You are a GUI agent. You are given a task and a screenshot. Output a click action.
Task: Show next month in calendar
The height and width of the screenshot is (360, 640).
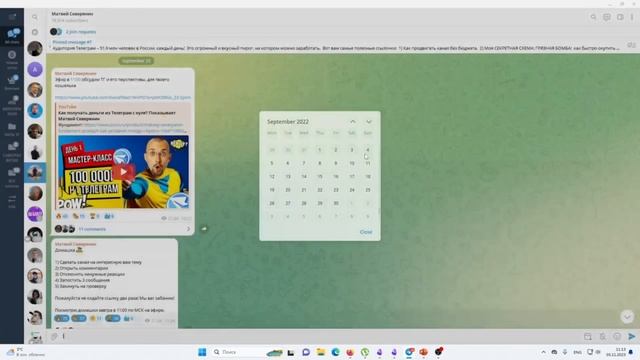[369, 122]
